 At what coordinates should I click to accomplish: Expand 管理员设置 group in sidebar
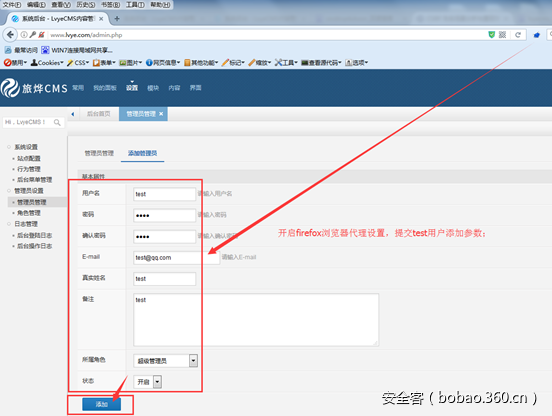29,191
